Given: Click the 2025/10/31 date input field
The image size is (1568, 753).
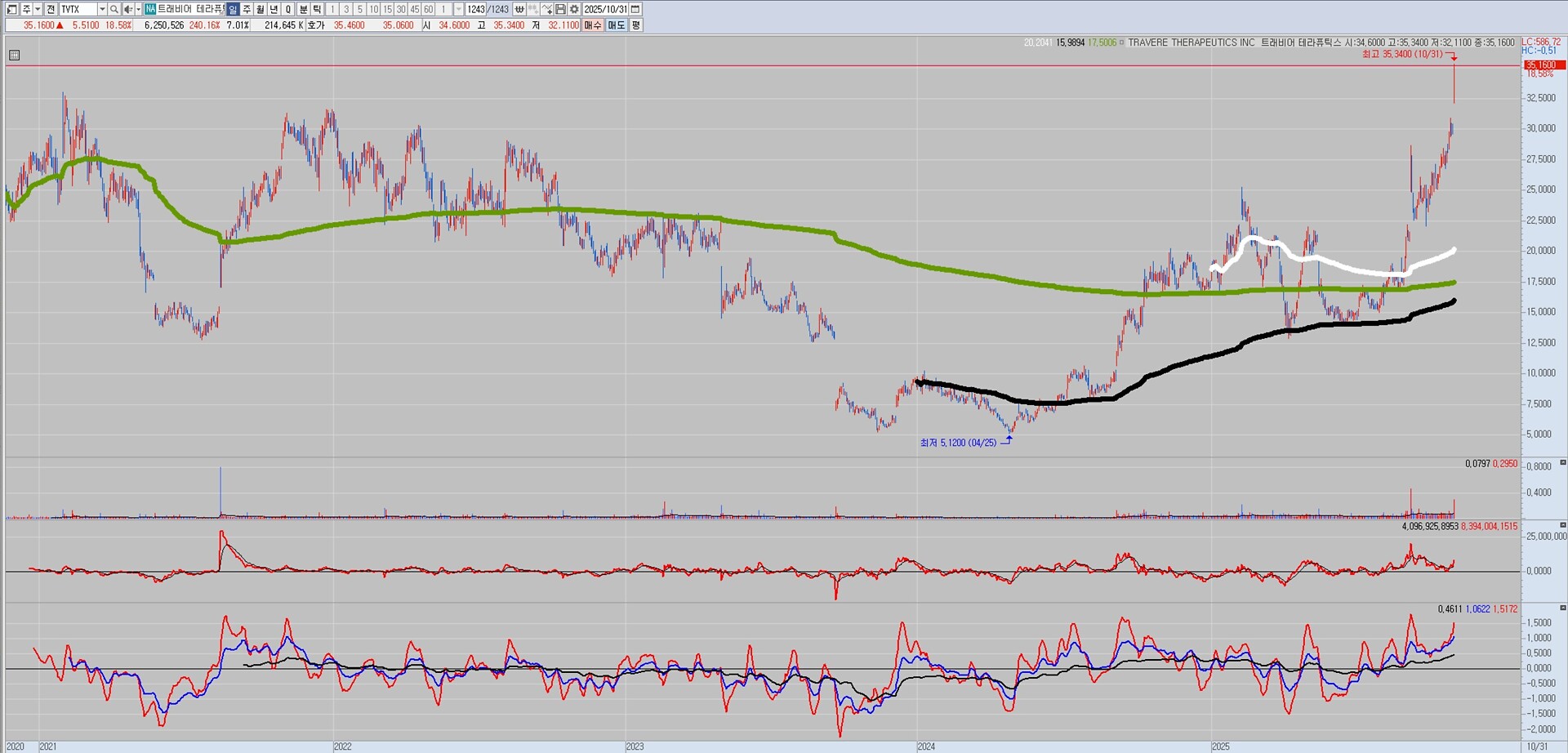Looking at the screenshot, I should (x=605, y=9).
